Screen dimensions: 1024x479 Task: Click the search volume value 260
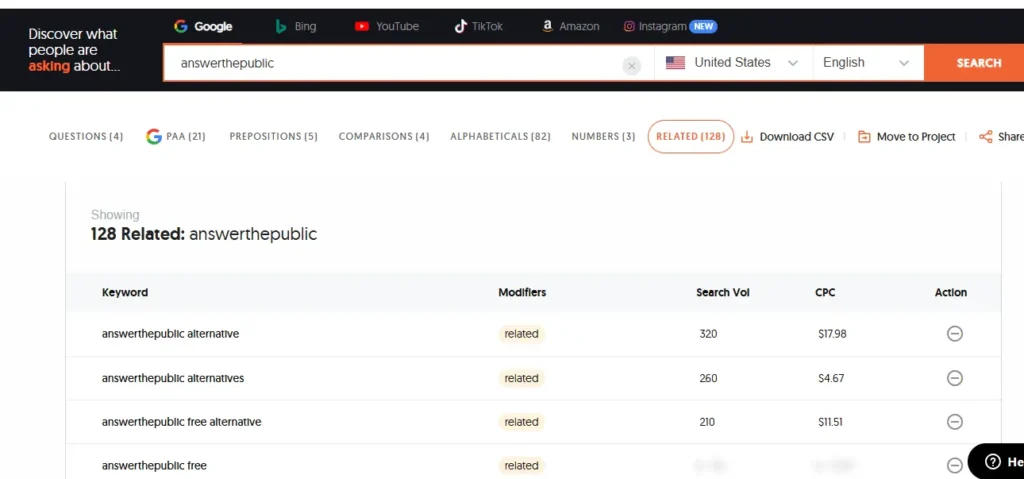[708, 378]
